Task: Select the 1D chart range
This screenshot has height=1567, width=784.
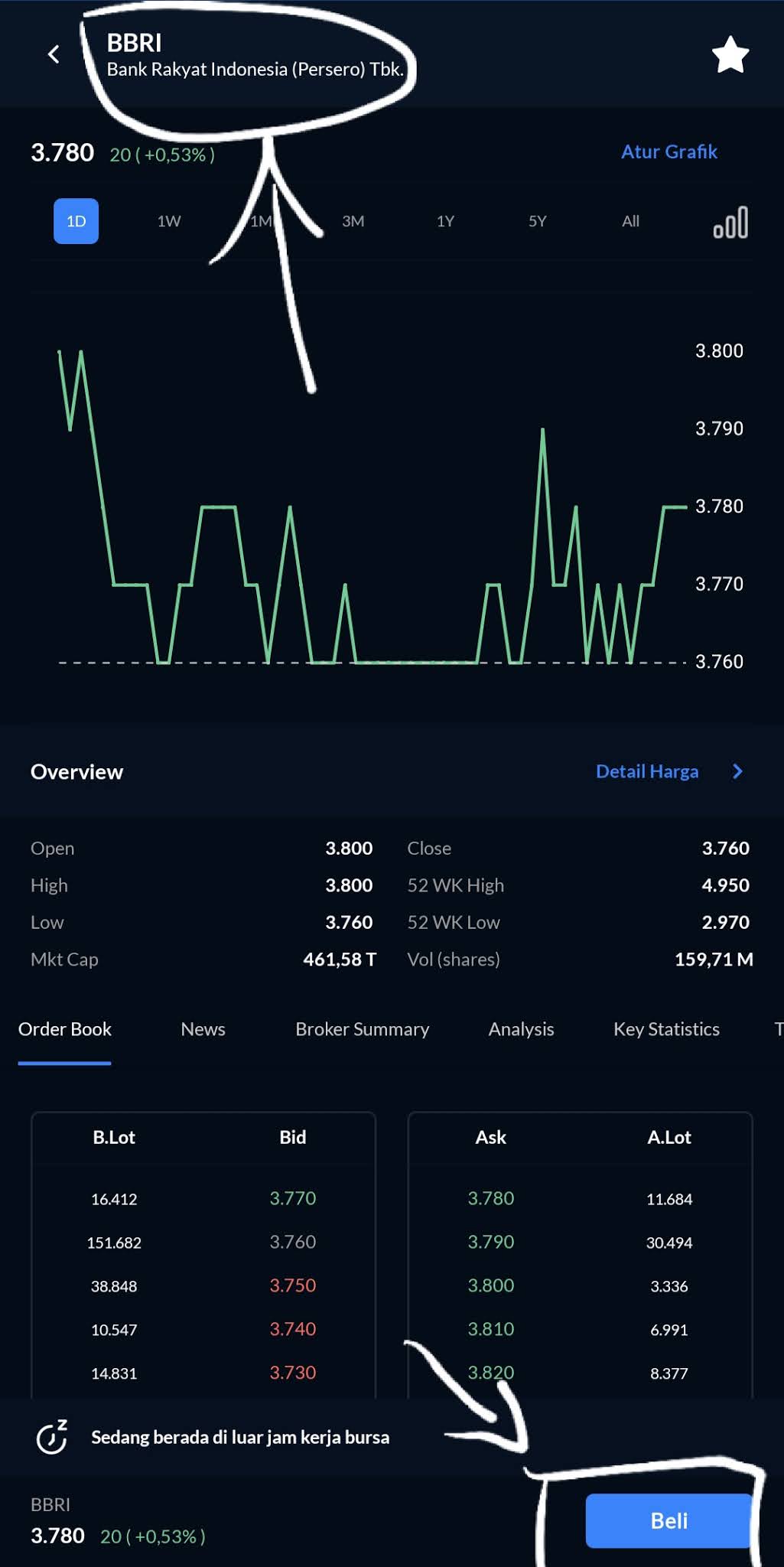Action: (x=76, y=221)
